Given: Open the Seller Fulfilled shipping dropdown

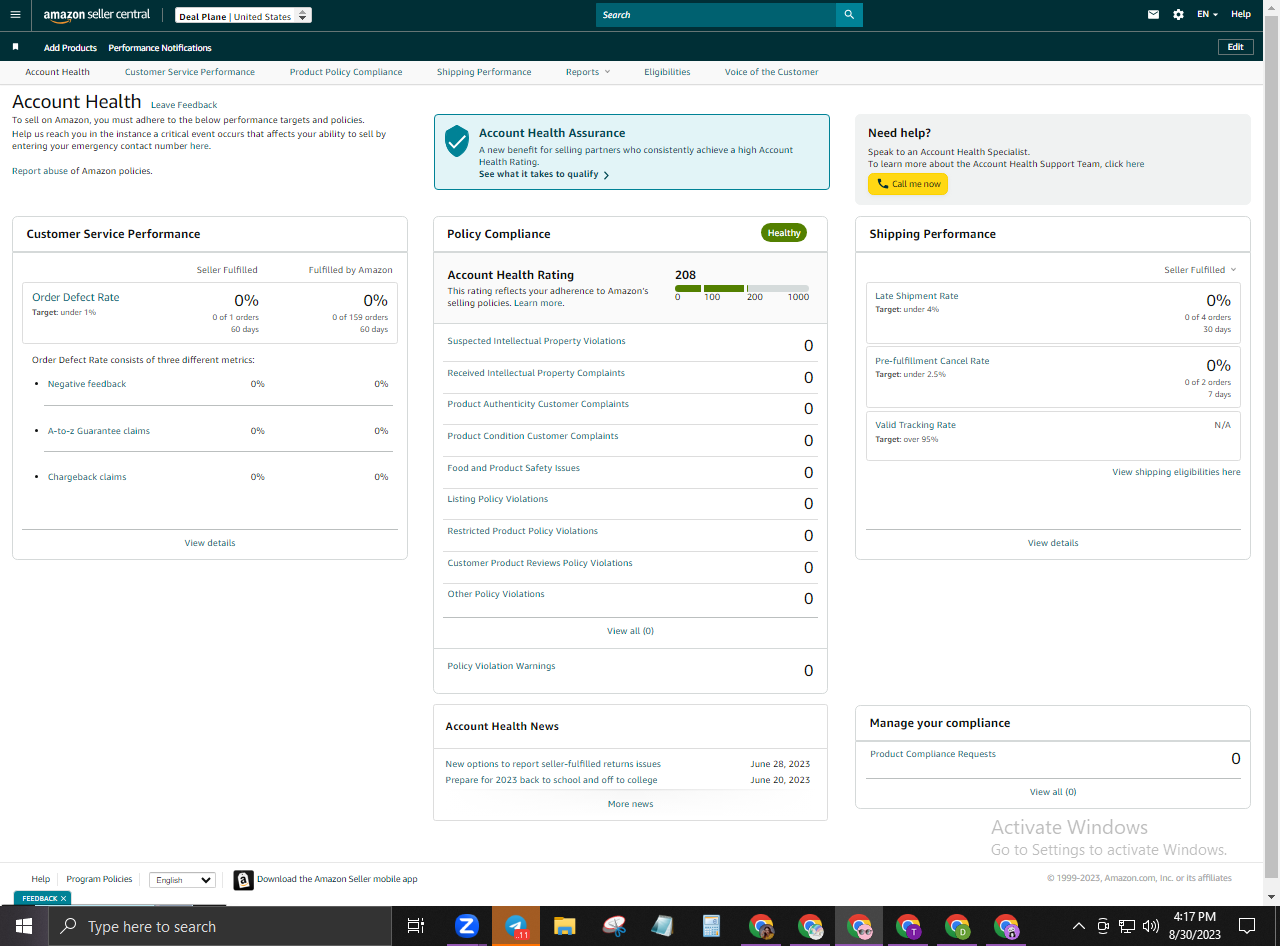Looking at the screenshot, I should click(x=1200, y=270).
